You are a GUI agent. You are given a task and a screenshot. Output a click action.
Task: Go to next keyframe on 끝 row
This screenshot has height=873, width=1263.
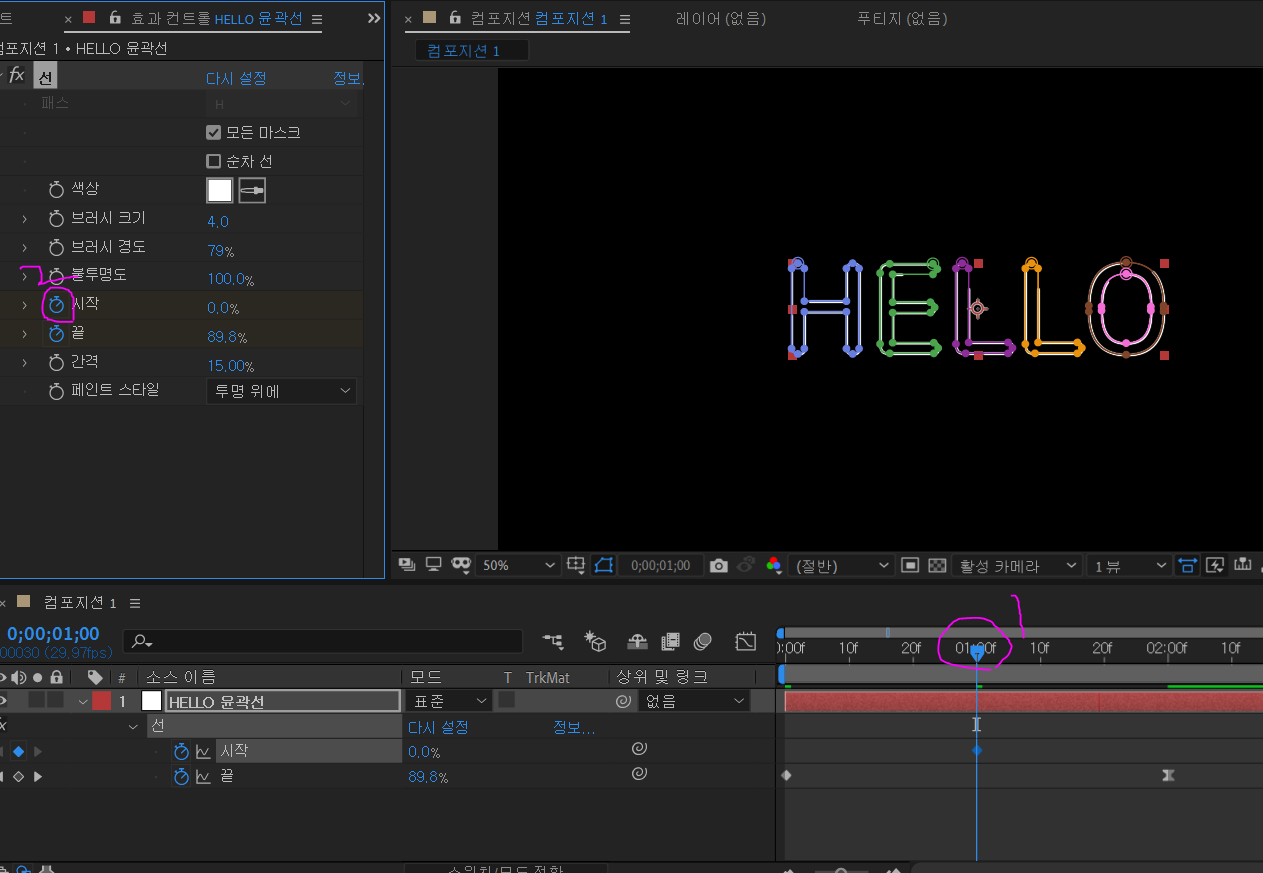coord(38,776)
